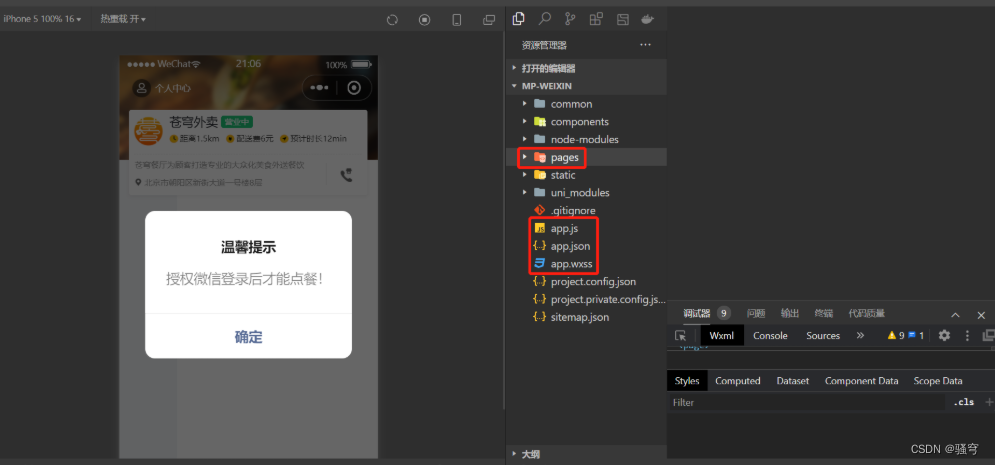Screen dimensions: 995x465
Task: Open the extensions blocks icon
Action: coord(596,19)
